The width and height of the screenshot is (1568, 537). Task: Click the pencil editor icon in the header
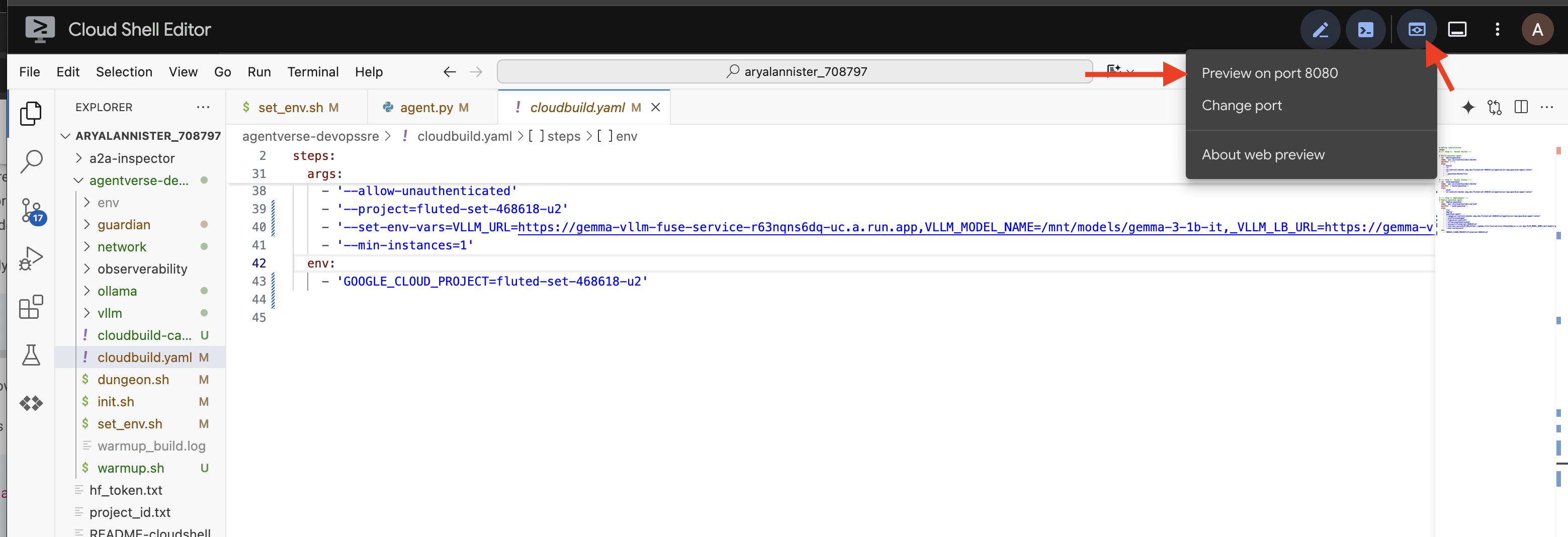coord(1320,29)
